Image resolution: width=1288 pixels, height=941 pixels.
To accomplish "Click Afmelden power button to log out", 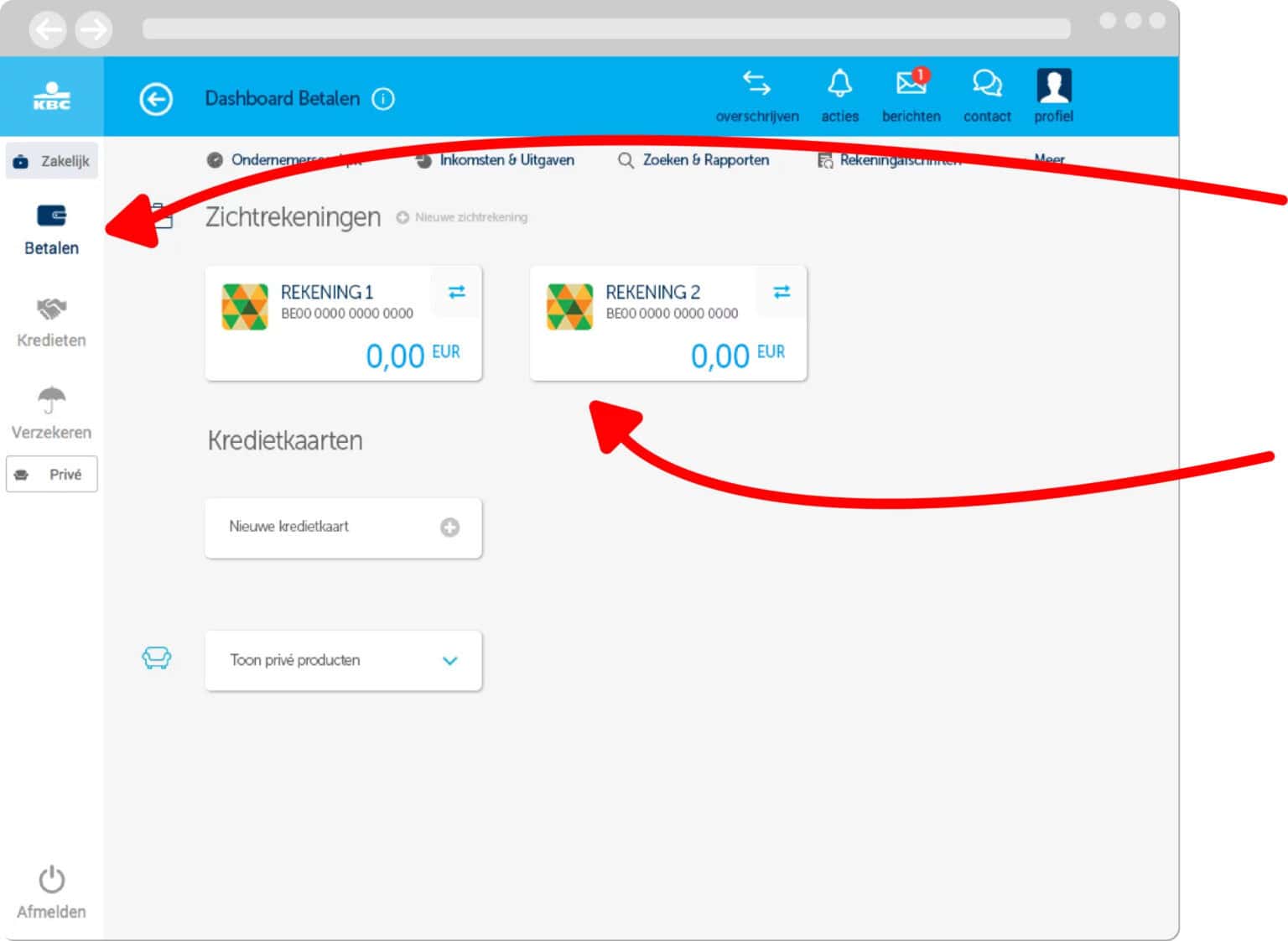I will pos(51,892).
